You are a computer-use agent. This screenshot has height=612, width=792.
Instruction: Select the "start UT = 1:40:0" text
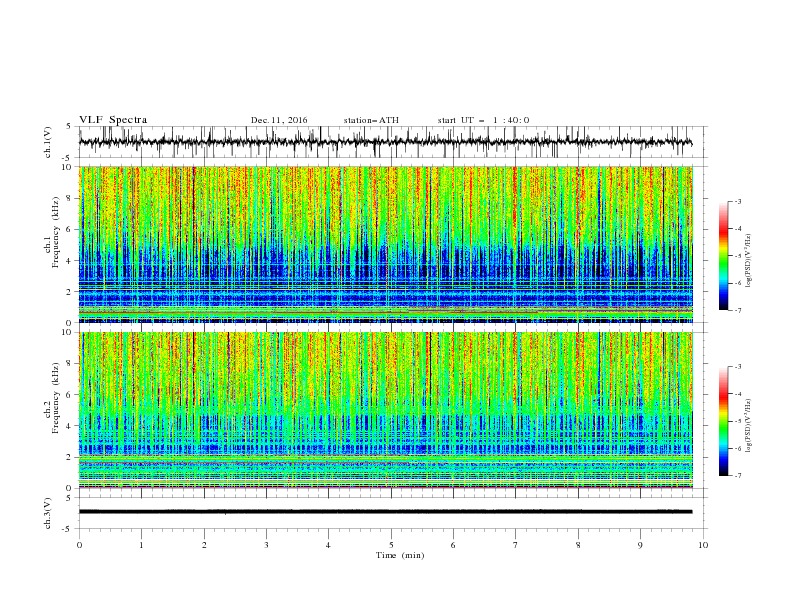(x=483, y=120)
